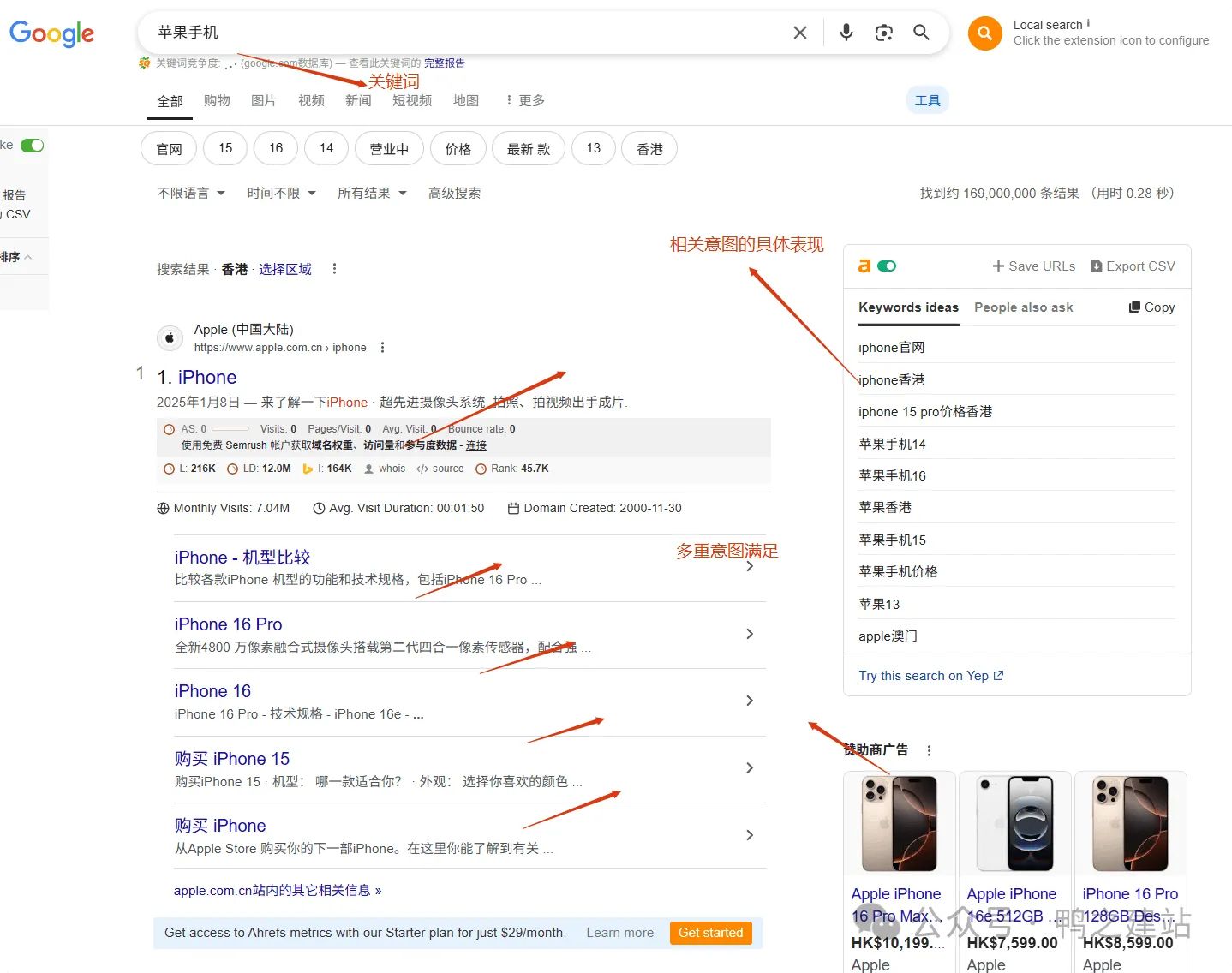Click Save URLs in the Ahrefs panel
The height and width of the screenshot is (973, 1232).
(x=1033, y=266)
